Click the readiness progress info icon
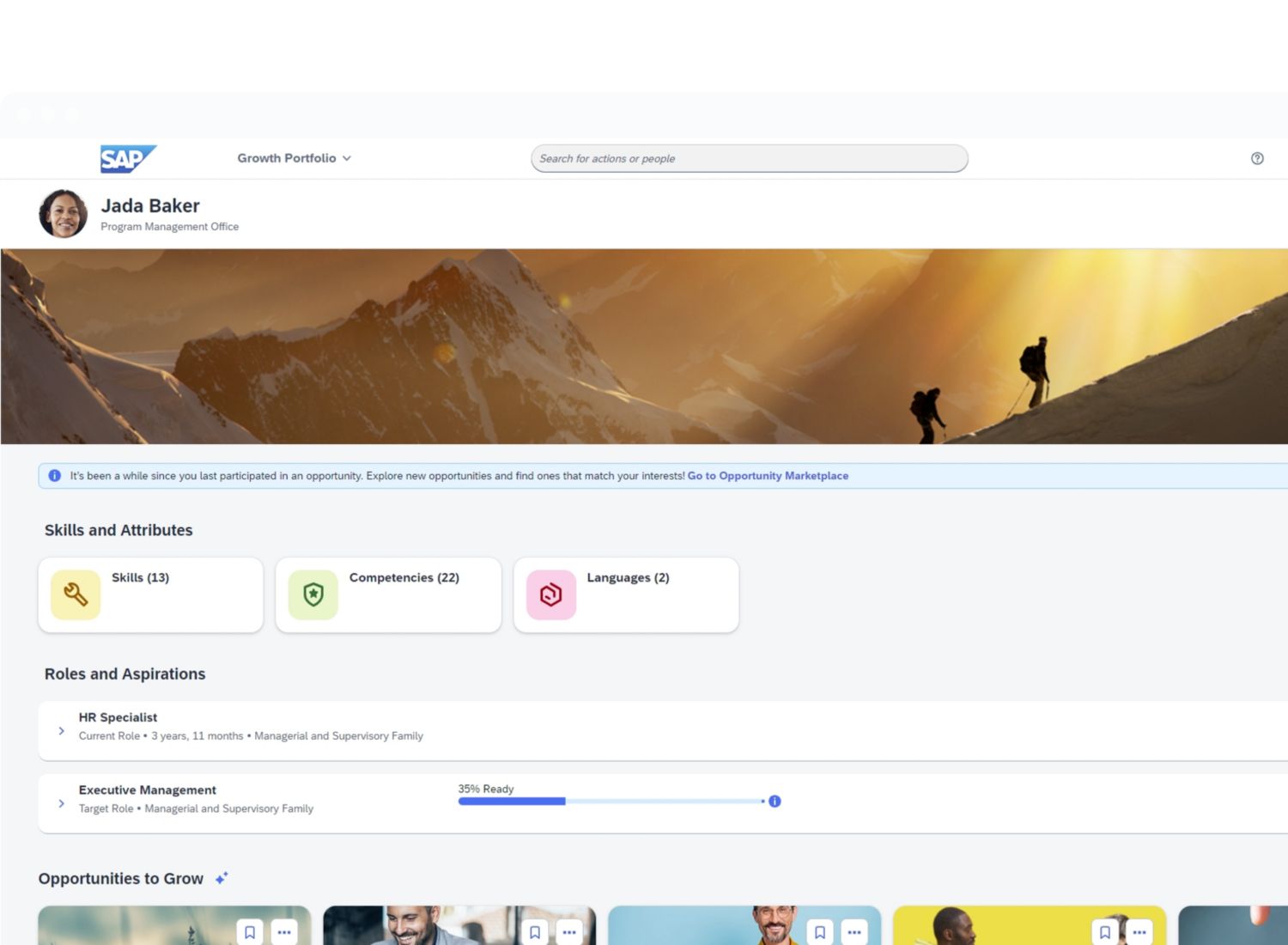Viewport: 1288px width, 945px height. pos(775,802)
